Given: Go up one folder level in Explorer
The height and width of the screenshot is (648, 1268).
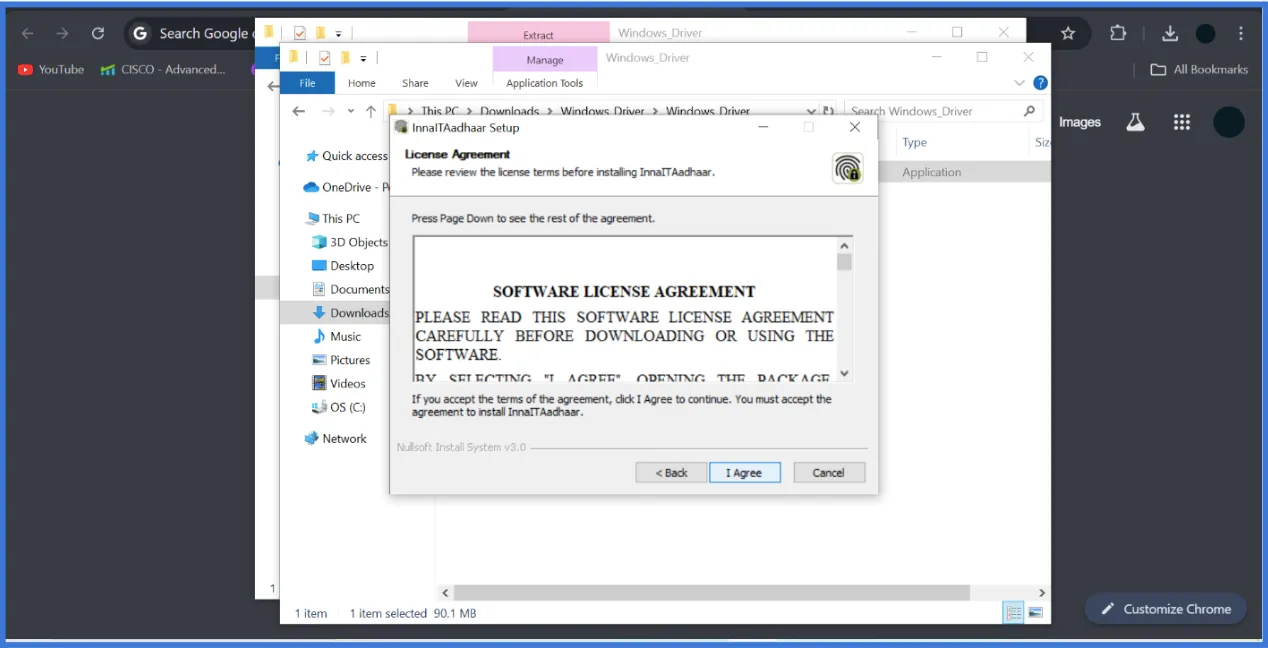Looking at the screenshot, I should point(371,111).
